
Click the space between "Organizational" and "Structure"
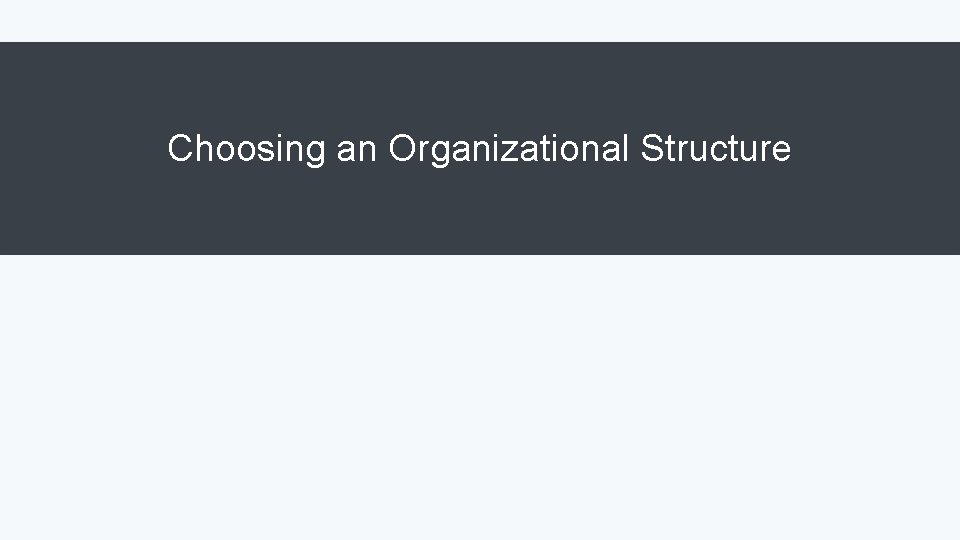click(635, 149)
